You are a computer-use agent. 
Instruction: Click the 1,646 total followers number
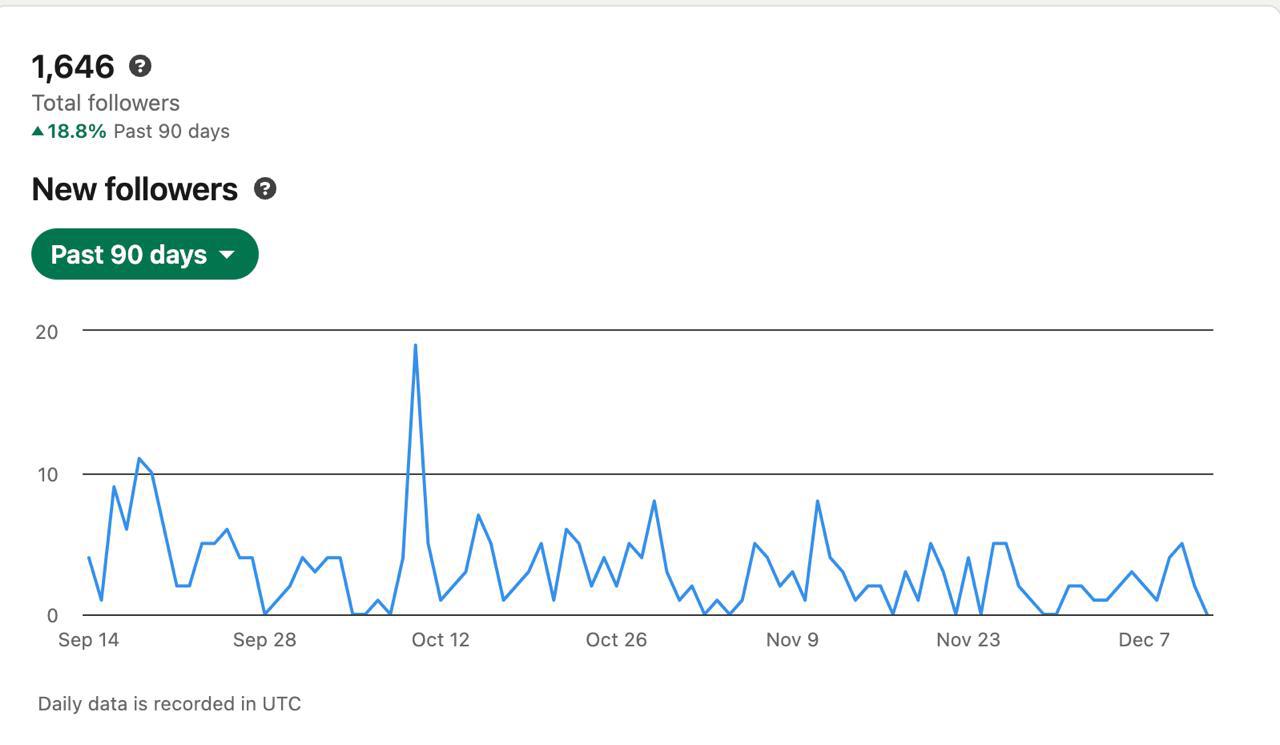[x=73, y=67]
